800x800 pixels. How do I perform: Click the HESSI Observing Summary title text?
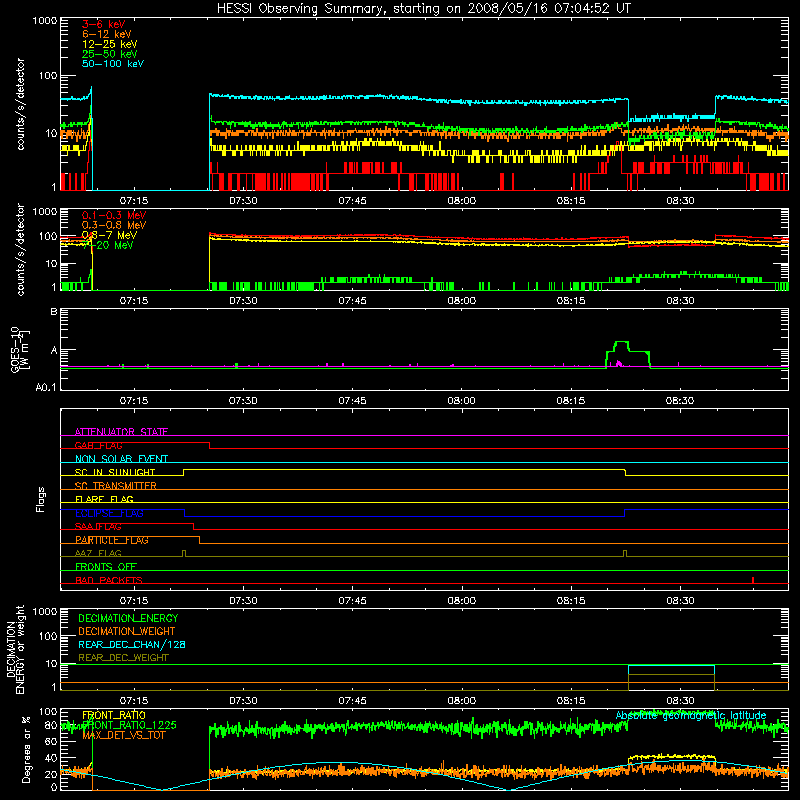coord(423,9)
